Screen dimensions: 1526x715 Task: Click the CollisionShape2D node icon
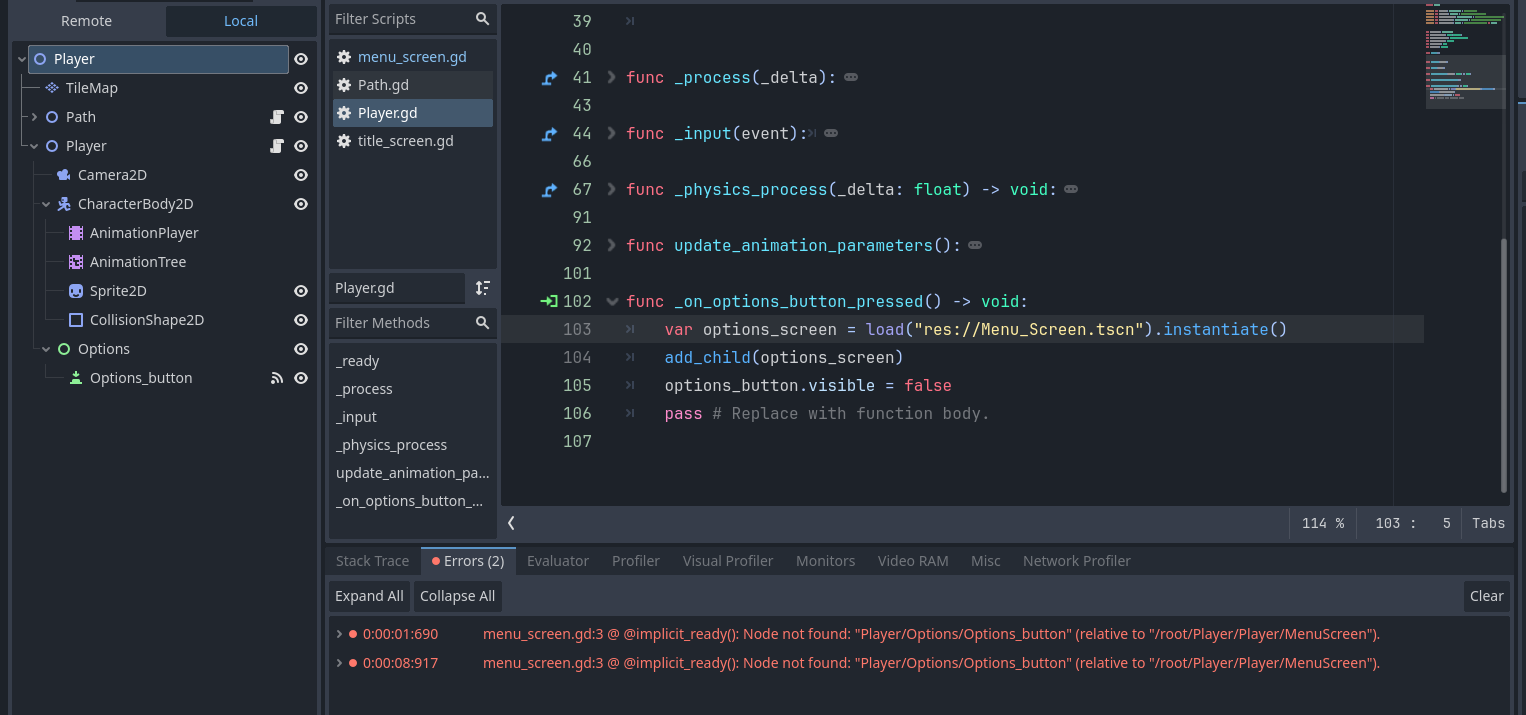pos(76,320)
